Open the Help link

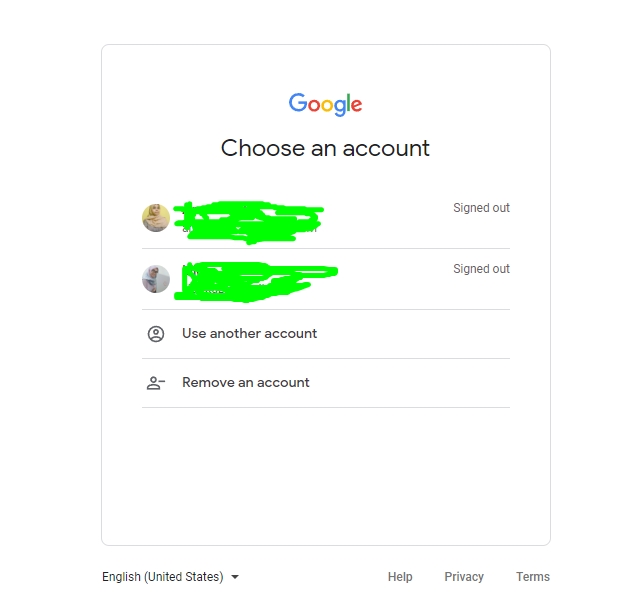tap(400, 577)
